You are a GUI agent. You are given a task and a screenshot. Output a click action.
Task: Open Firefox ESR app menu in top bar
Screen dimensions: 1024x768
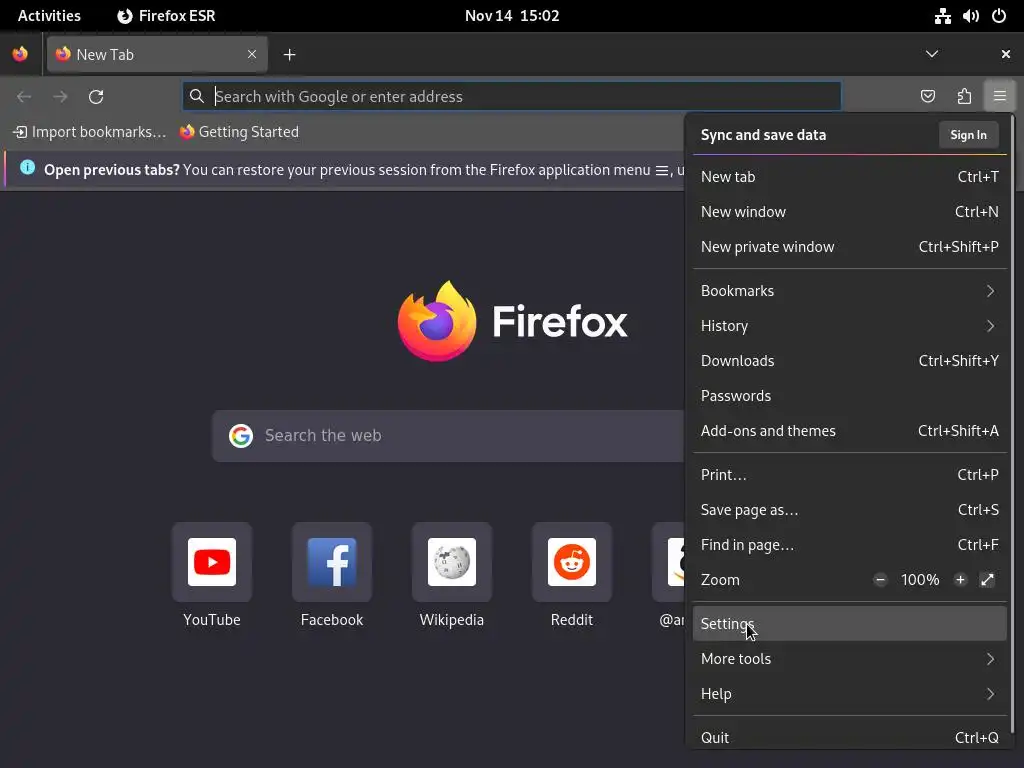click(166, 16)
